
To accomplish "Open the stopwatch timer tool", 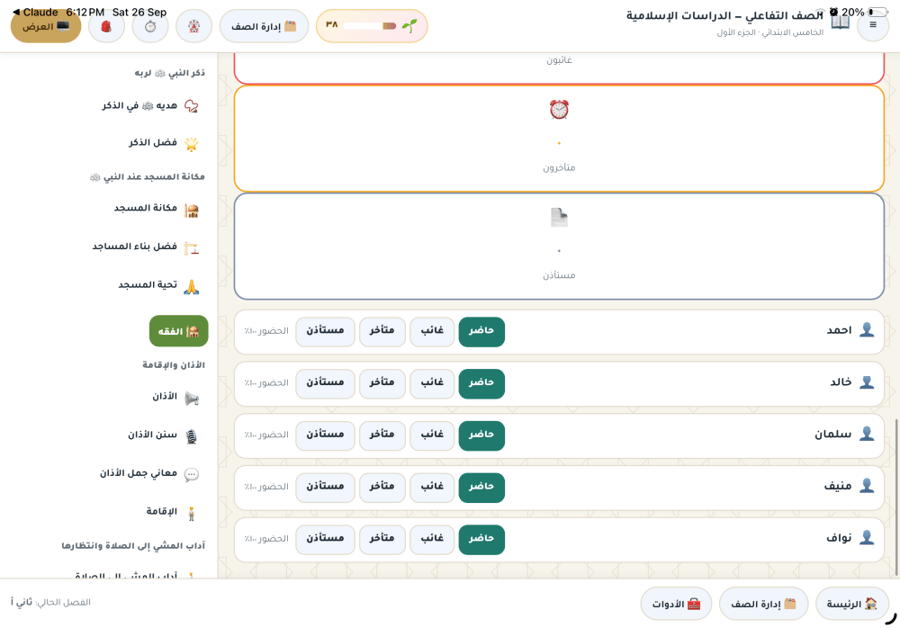I will pyautogui.click(x=150, y=26).
